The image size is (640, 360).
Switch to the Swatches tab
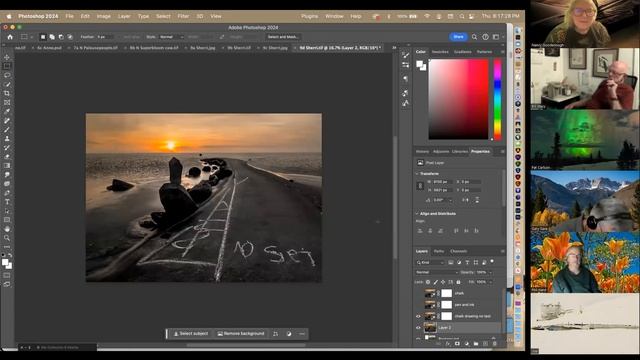(x=440, y=52)
